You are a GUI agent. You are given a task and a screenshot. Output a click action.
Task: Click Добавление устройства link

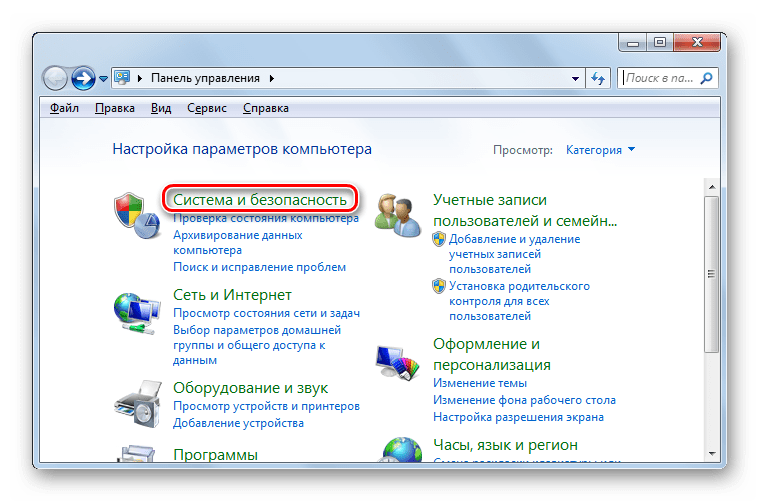pos(238,423)
